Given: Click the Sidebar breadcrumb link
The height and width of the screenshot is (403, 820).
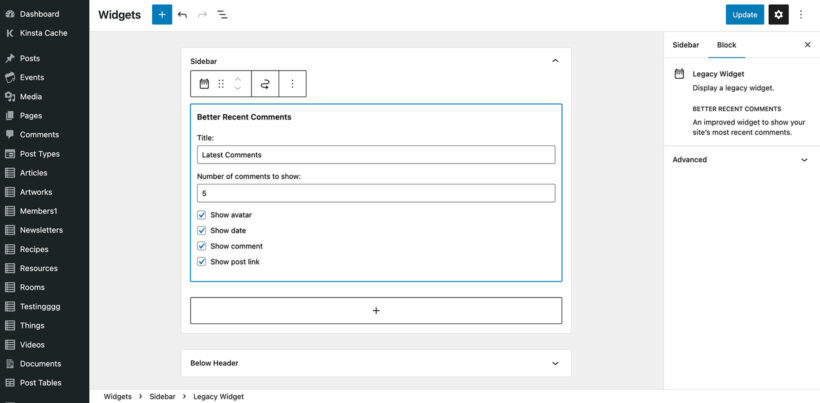Looking at the screenshot, I should pos(162,396).
